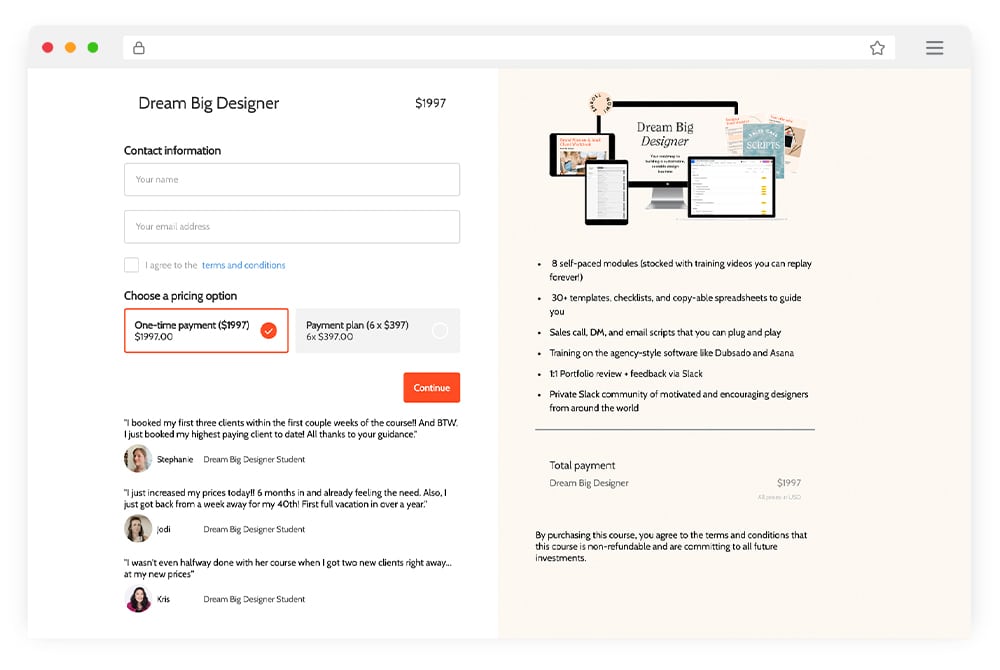Click the name Kris beside her avatar
Screen dimensions: 1000x670
click(x=163, y=599)
